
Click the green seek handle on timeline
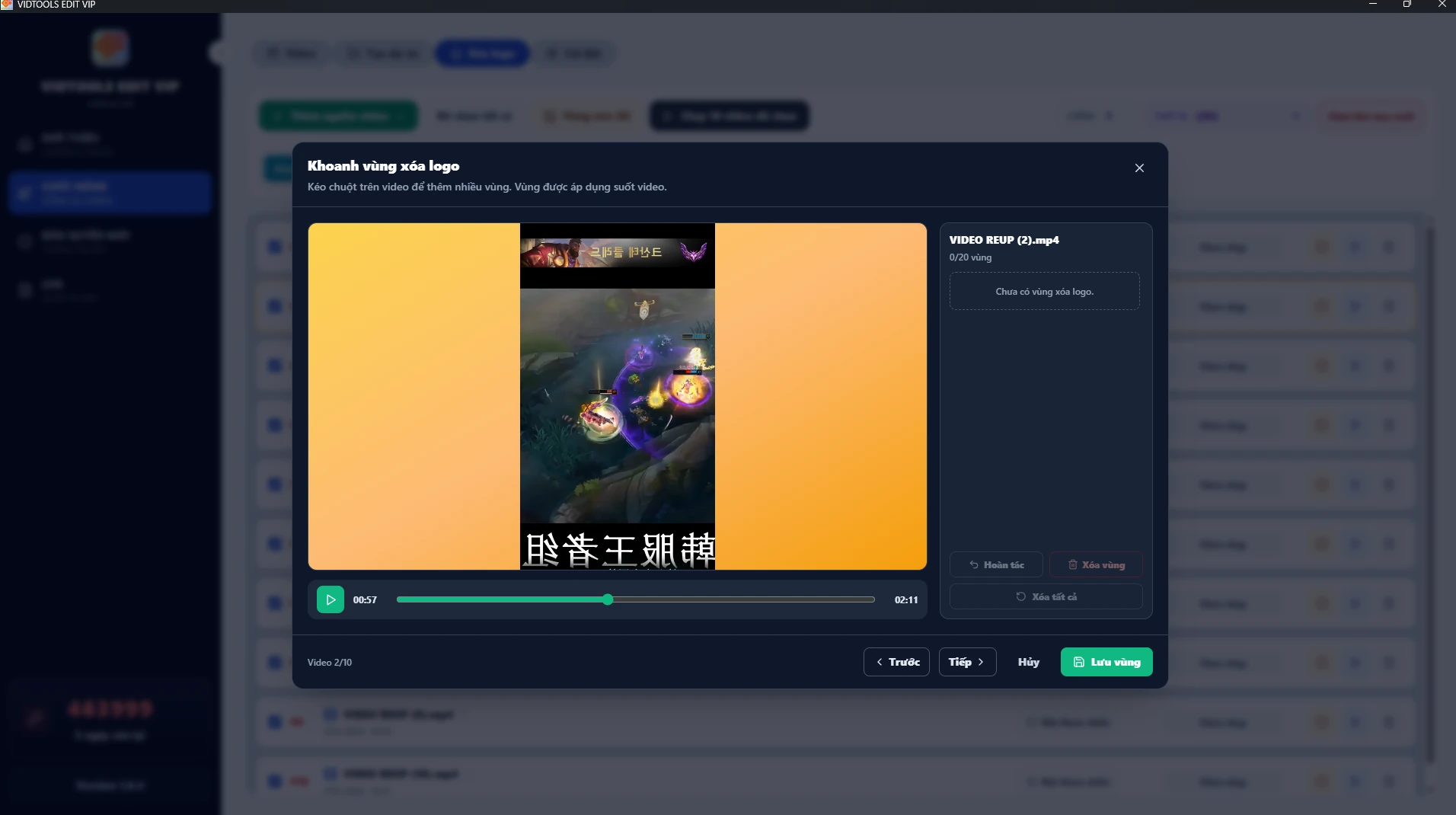pyautogui.click(x=608, y=599)
